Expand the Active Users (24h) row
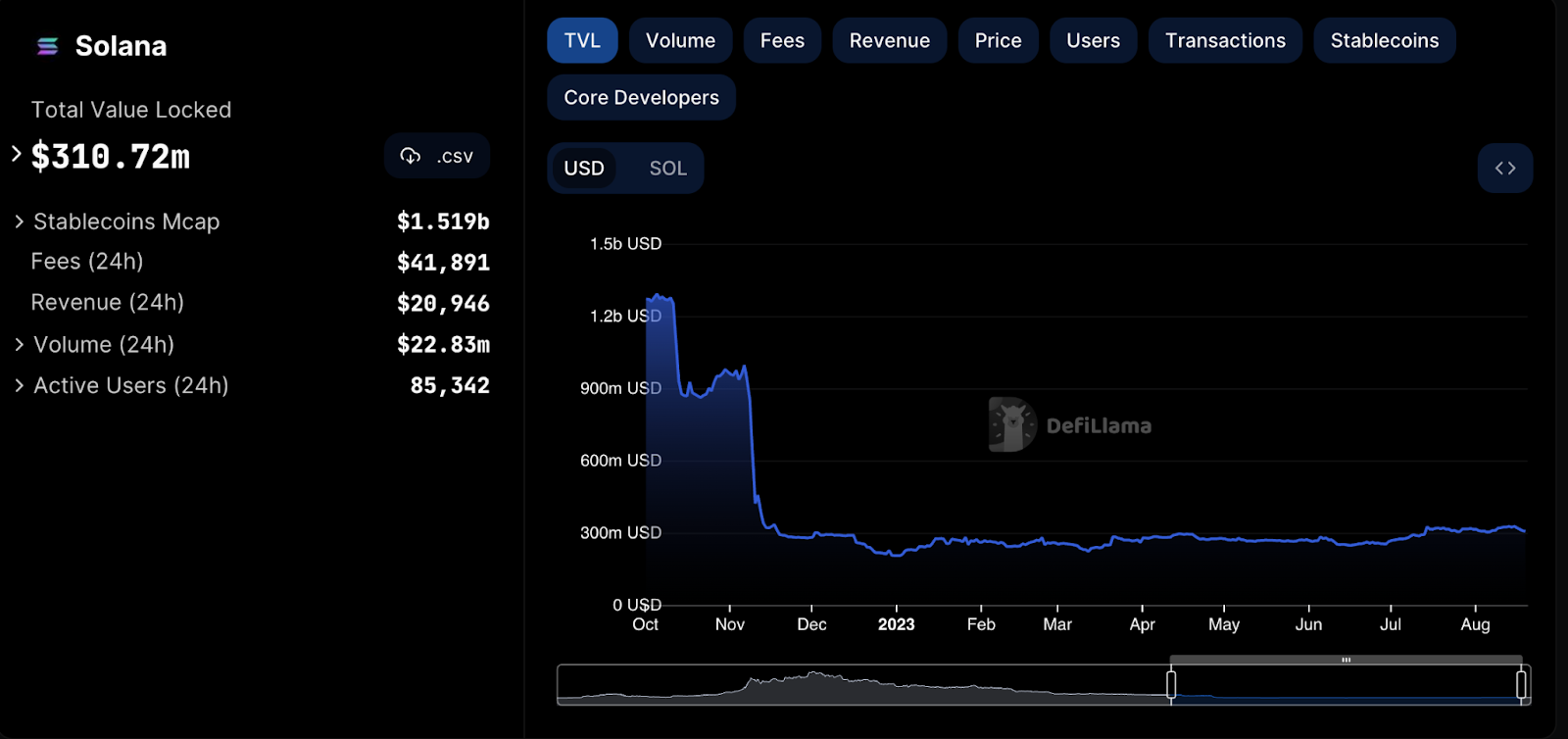 [x=20, y=386]
